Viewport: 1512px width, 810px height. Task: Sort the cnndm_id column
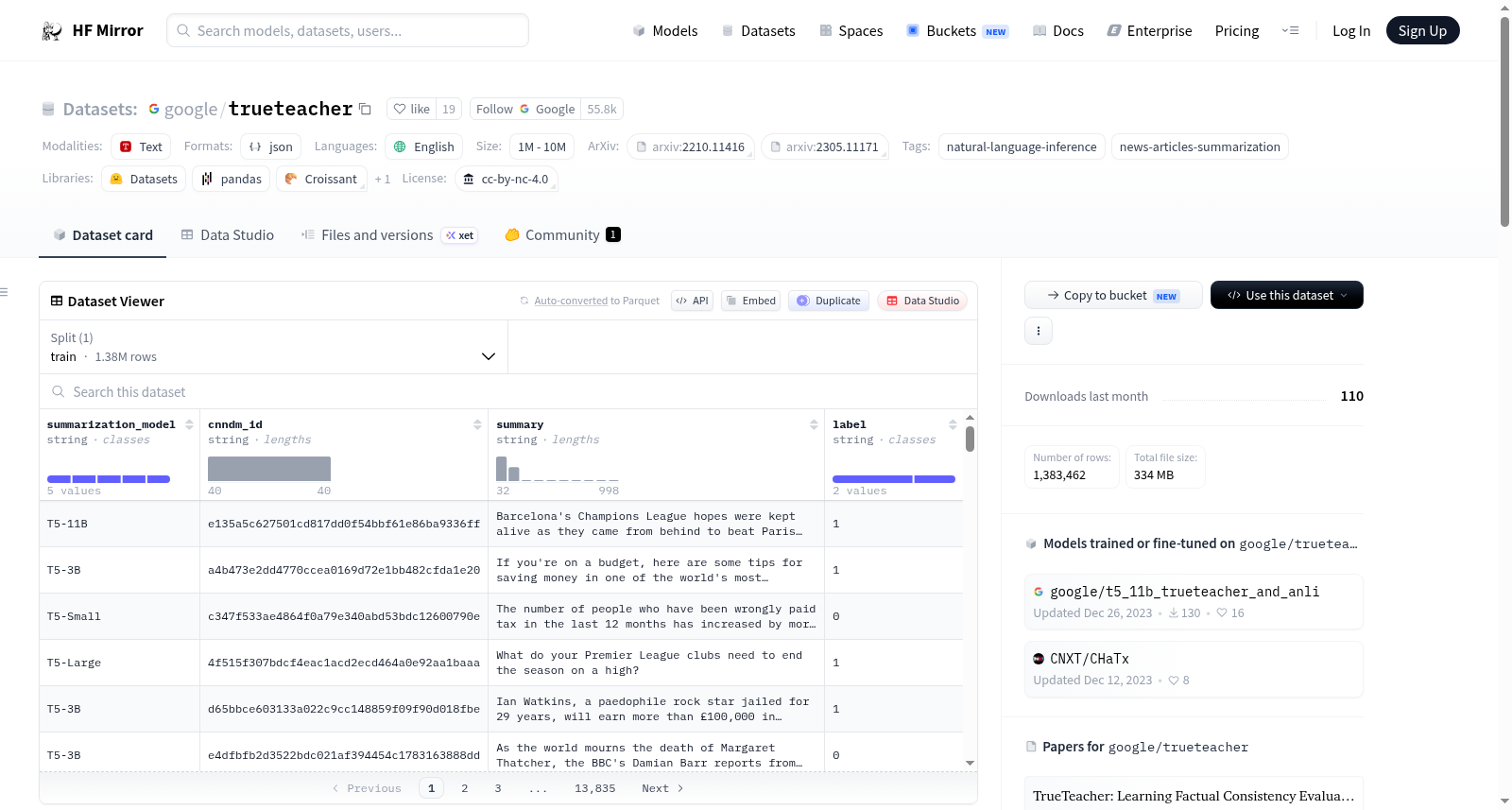coord(477,424)
